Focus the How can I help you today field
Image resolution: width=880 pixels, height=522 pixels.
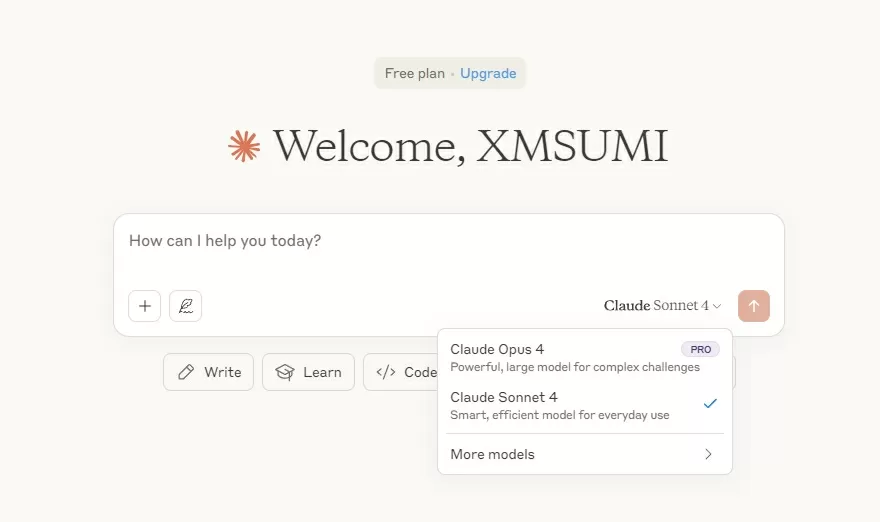point(448,251)
